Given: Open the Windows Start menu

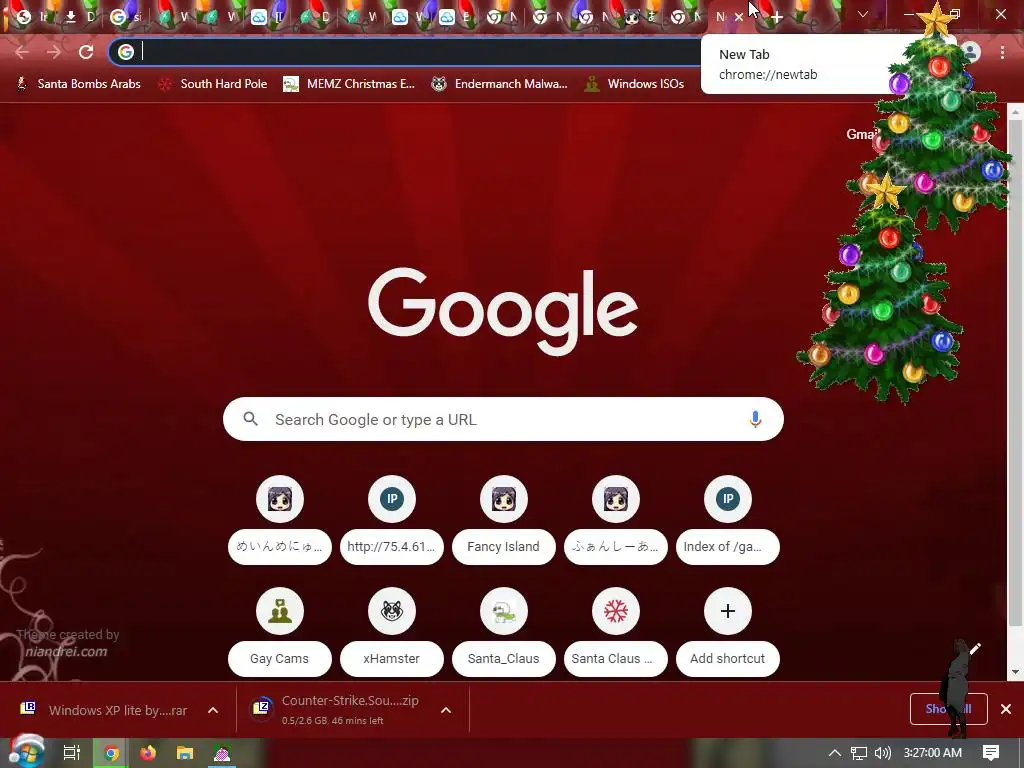Looking at the screenshot, I should [x=26, y=752].
